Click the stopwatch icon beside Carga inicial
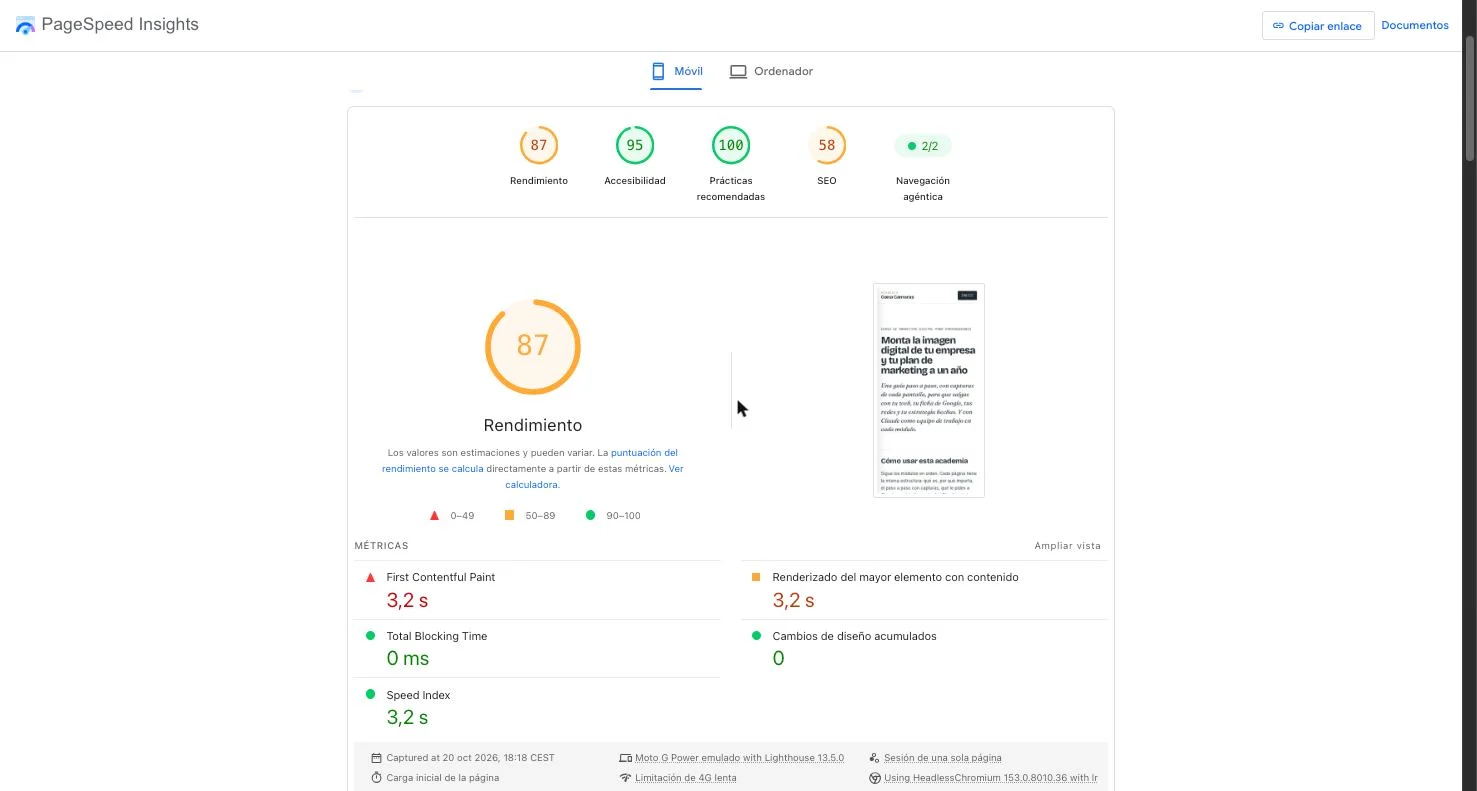The image size is (1477, 791). tap(377, 778)
